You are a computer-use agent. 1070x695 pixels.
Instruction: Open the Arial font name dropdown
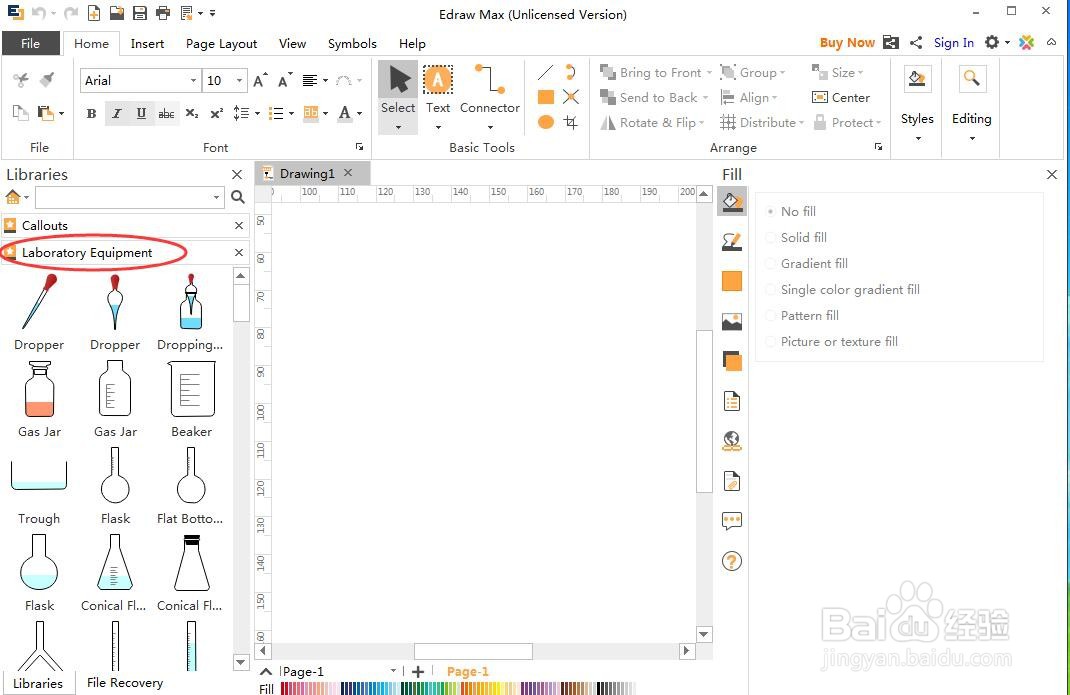click(x=193, y=81)
